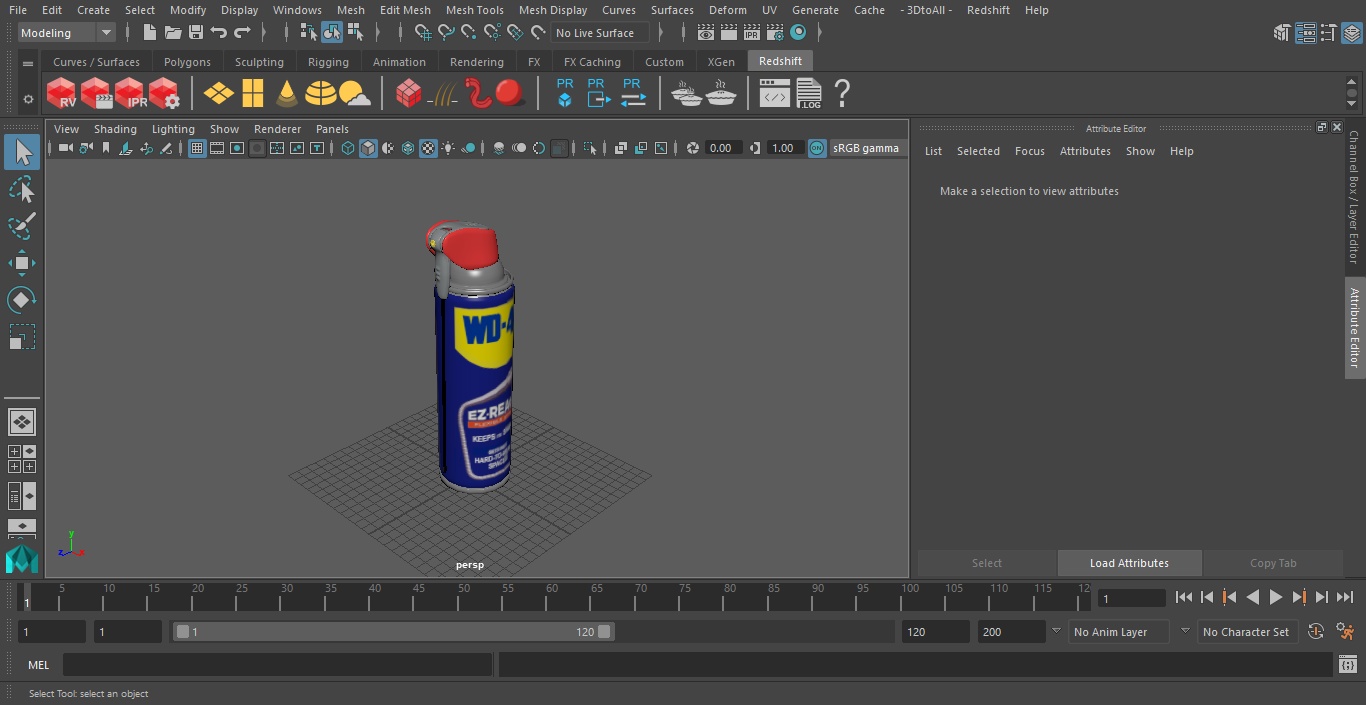Viewport: 1366px width, 705px height.
Task: Click the Open Scene folder icon
Action: (173, 33)
